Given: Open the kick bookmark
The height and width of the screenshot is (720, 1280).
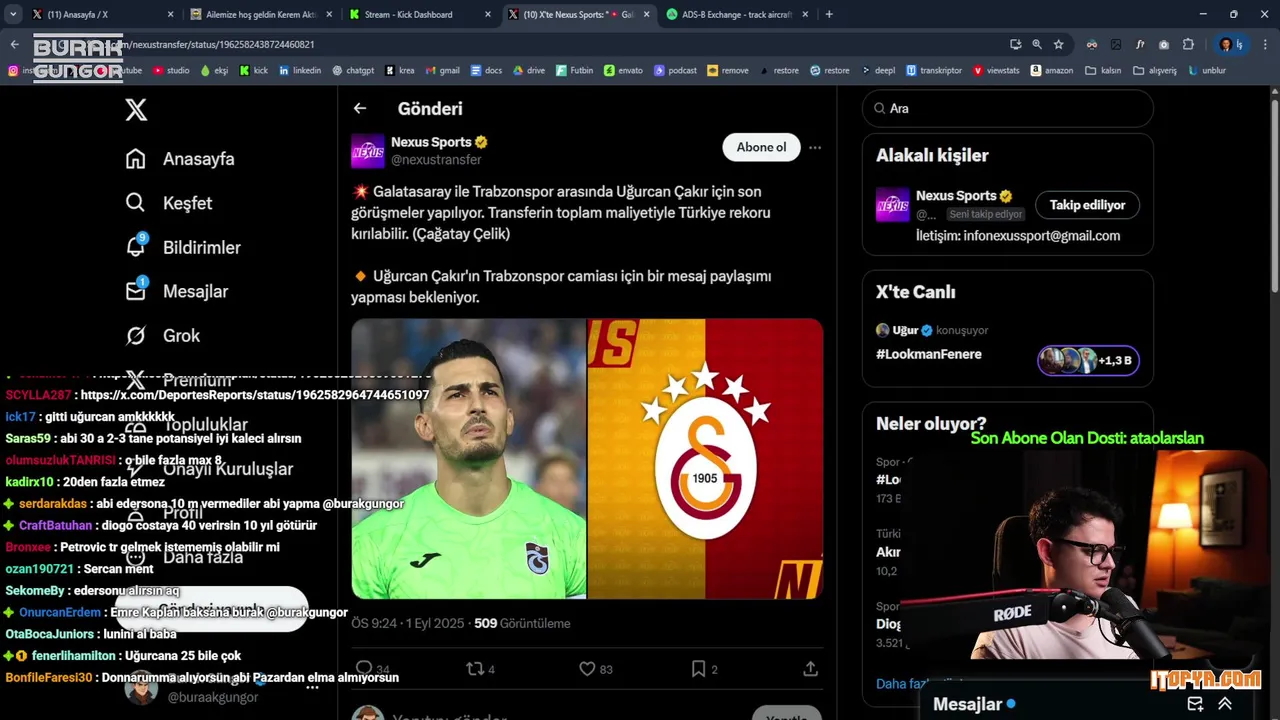Looking at the screenshot, I should pyautogui.click(x=254, y=71).
